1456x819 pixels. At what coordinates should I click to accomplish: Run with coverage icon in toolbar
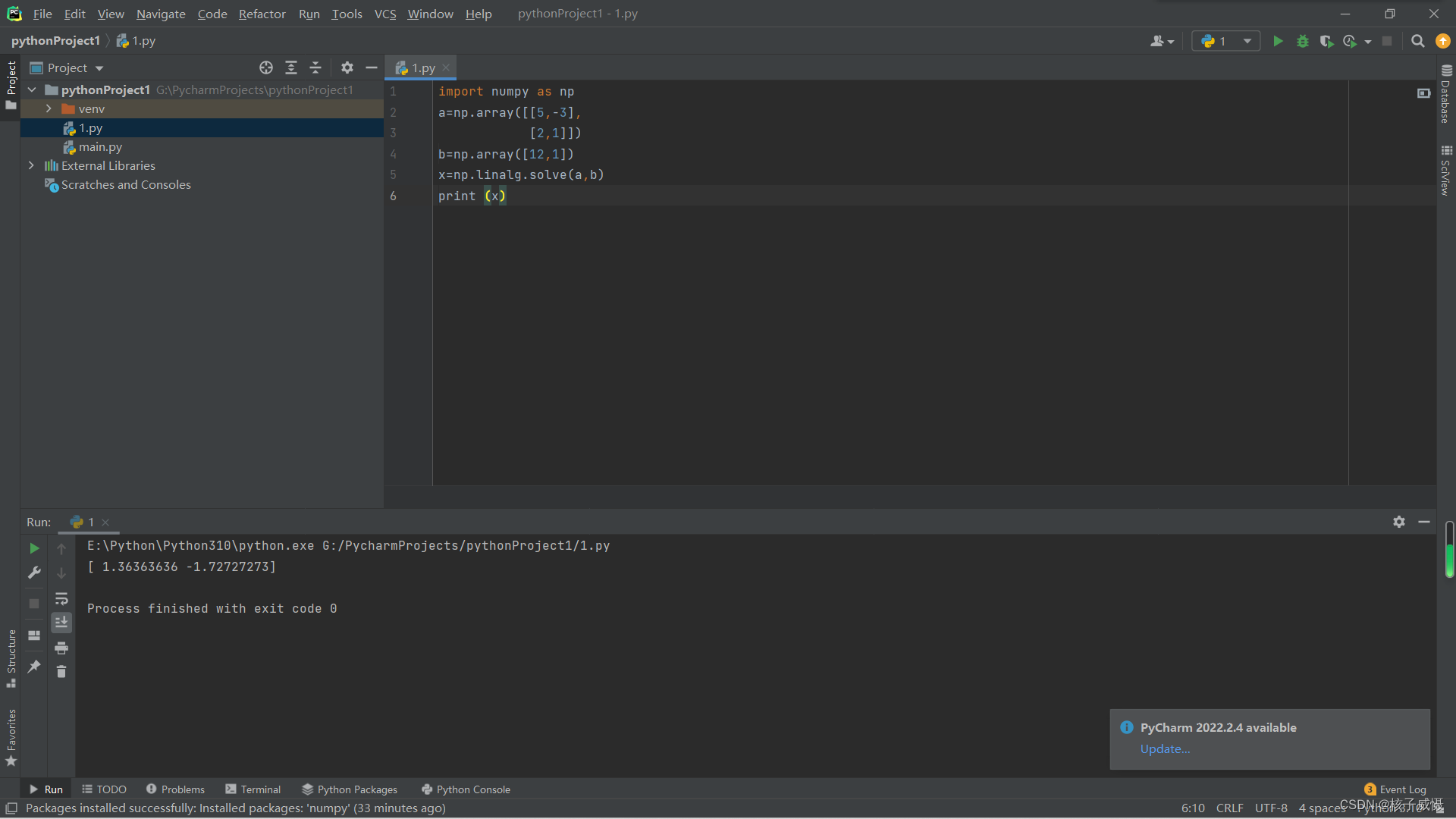[1326, 41]
